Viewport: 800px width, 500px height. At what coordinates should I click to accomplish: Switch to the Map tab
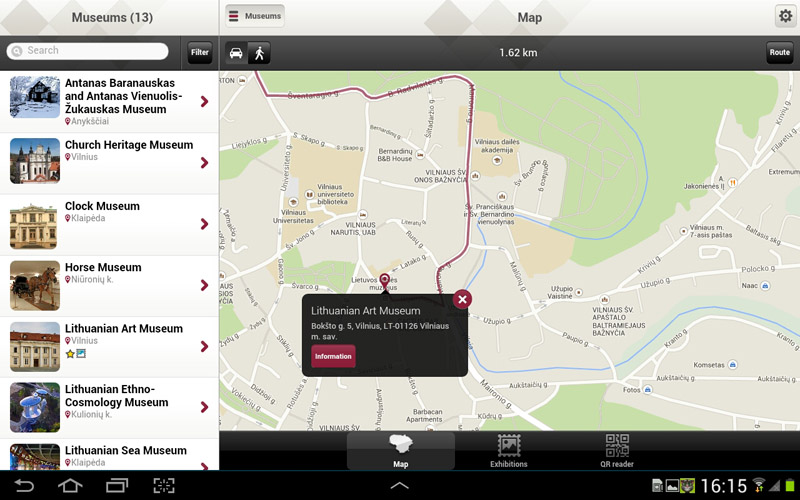[401, 451]
